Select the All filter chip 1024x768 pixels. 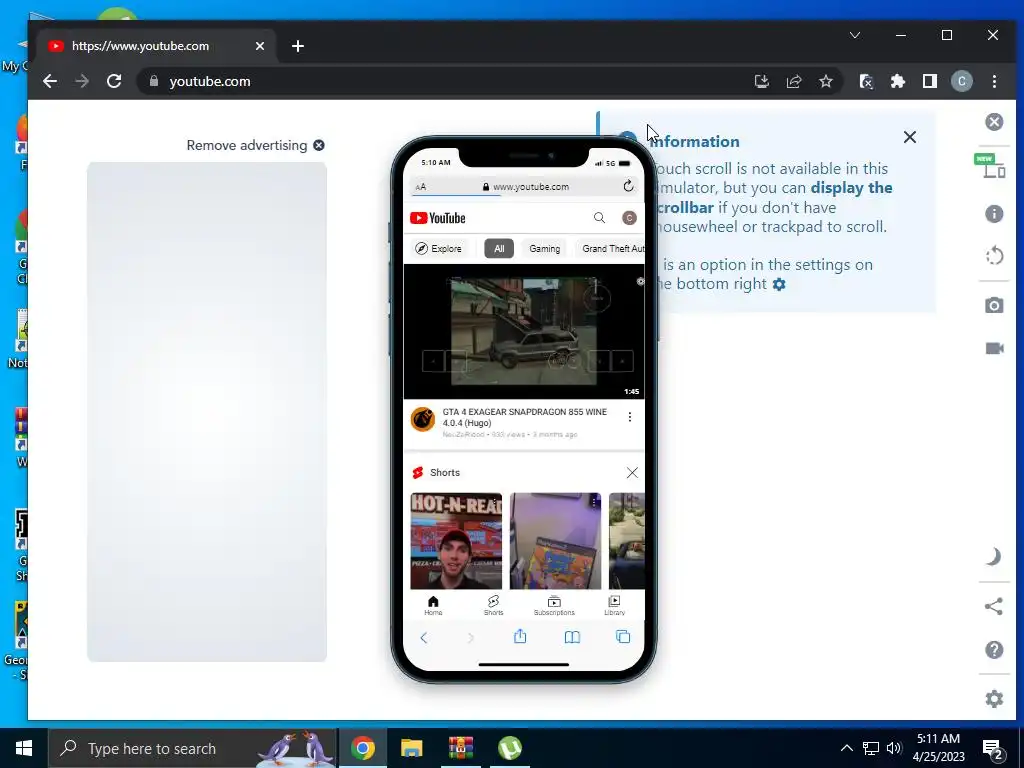point(499,249)
